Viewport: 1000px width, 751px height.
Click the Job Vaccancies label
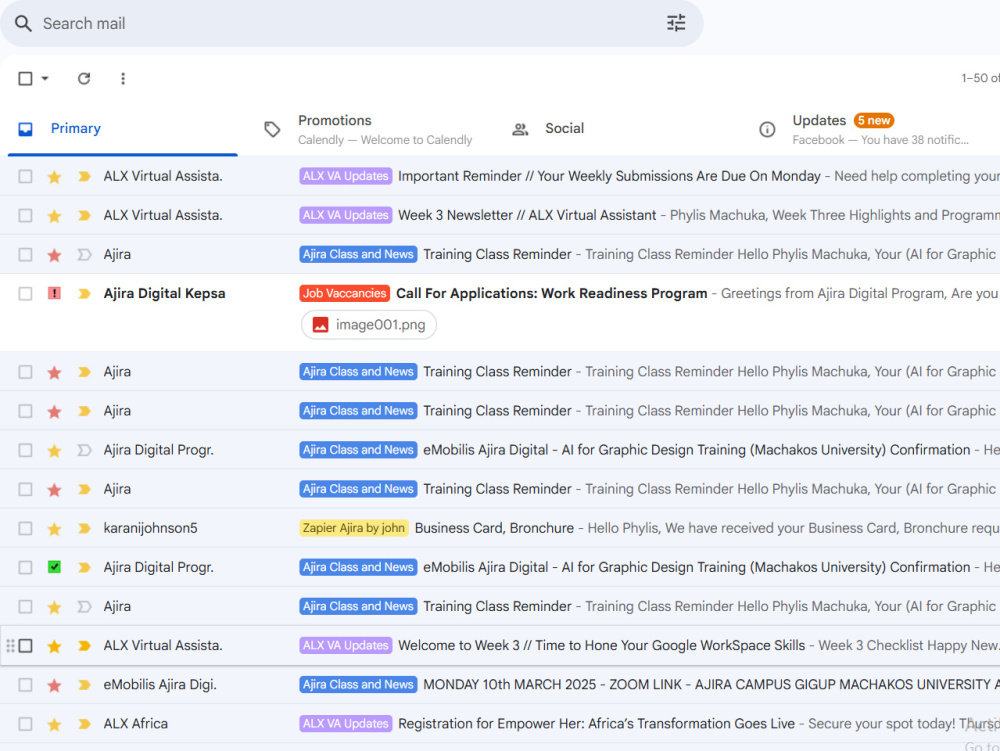coord(344,293)
